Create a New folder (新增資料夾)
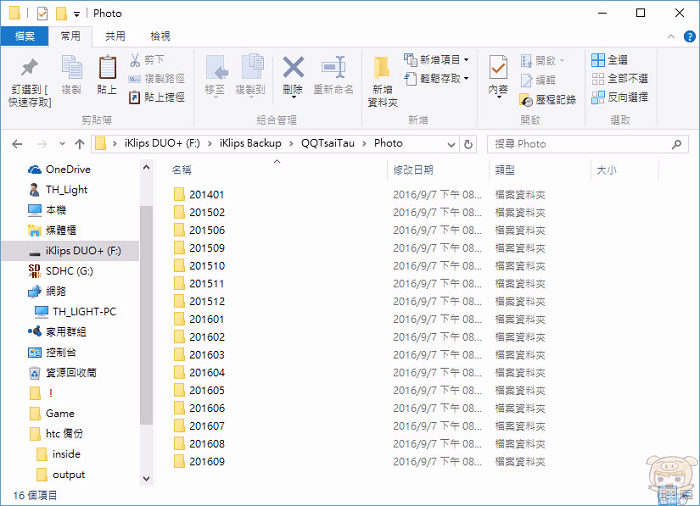 tap(383, 82)
